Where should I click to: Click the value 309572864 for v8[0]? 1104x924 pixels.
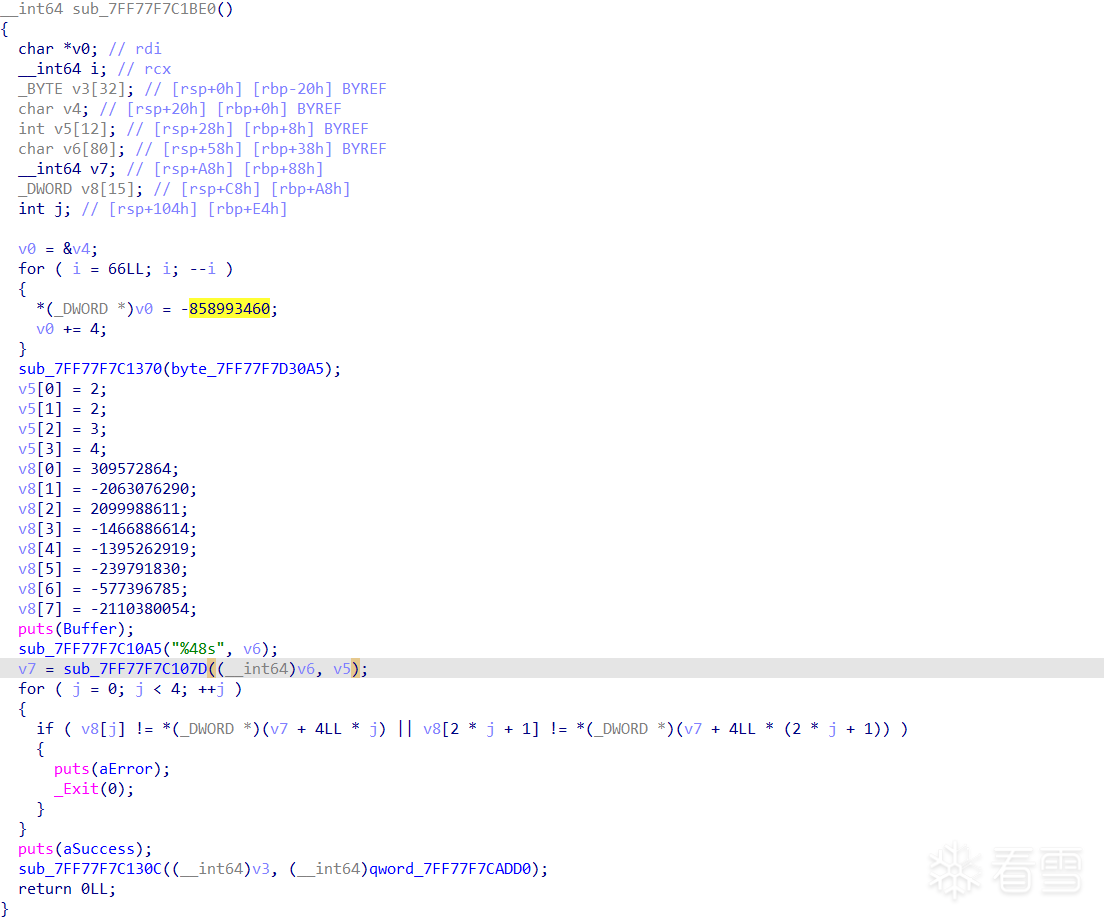pyautogui.click(x=130, y=469)
